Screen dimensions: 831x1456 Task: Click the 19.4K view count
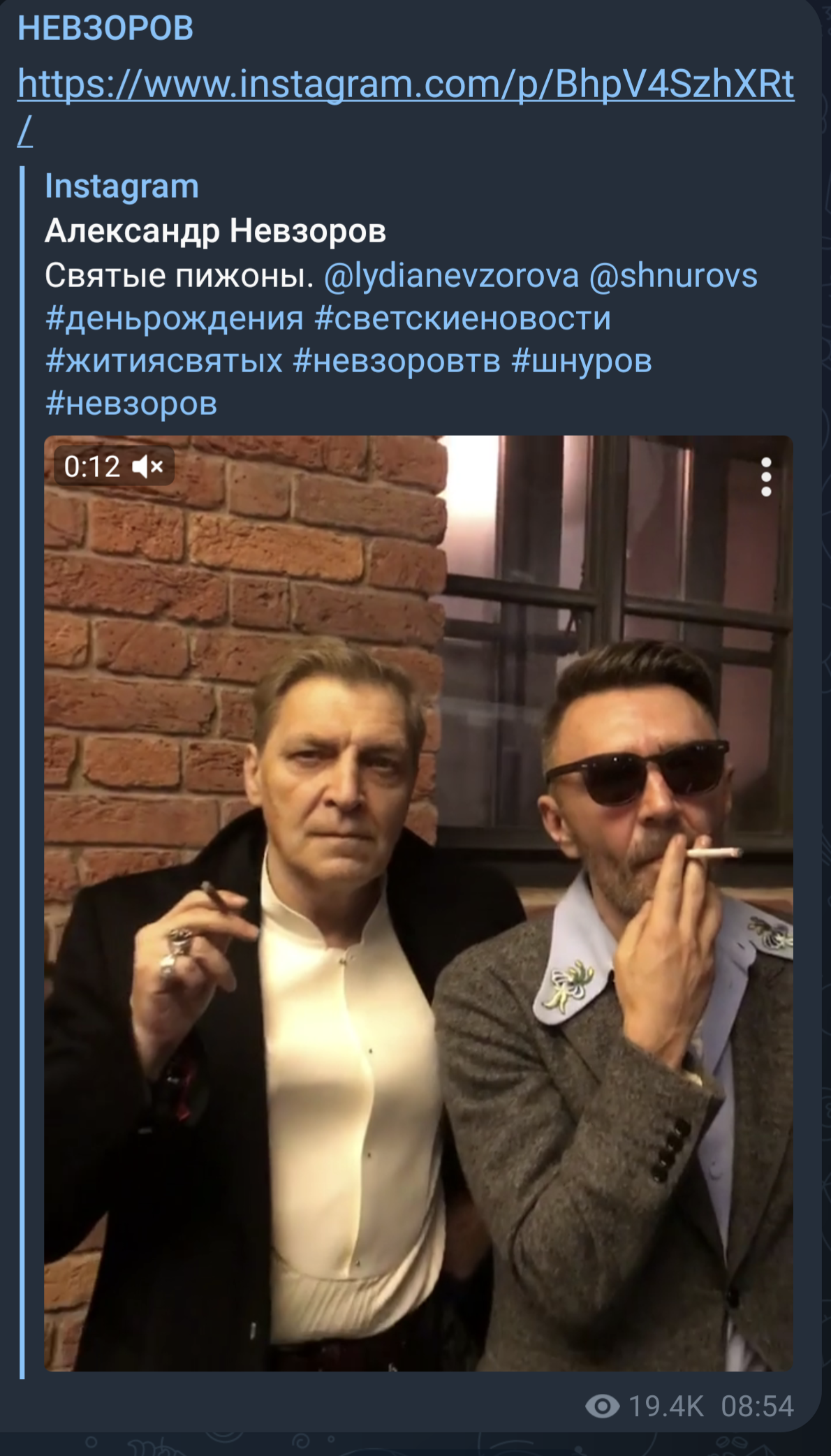tap(666, 1406)
